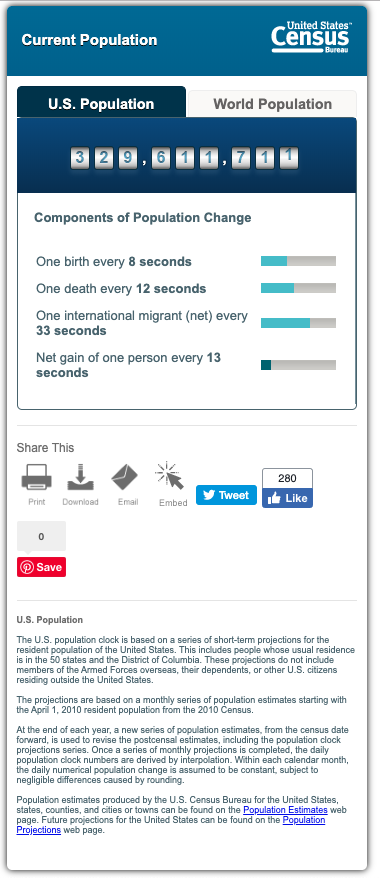The image size is (380, 878).
Task: Click the Components of Population Change heading
Action: click(143, 218)
